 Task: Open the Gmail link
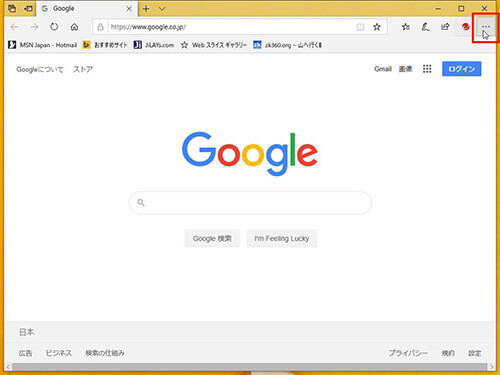click(383, 69)
